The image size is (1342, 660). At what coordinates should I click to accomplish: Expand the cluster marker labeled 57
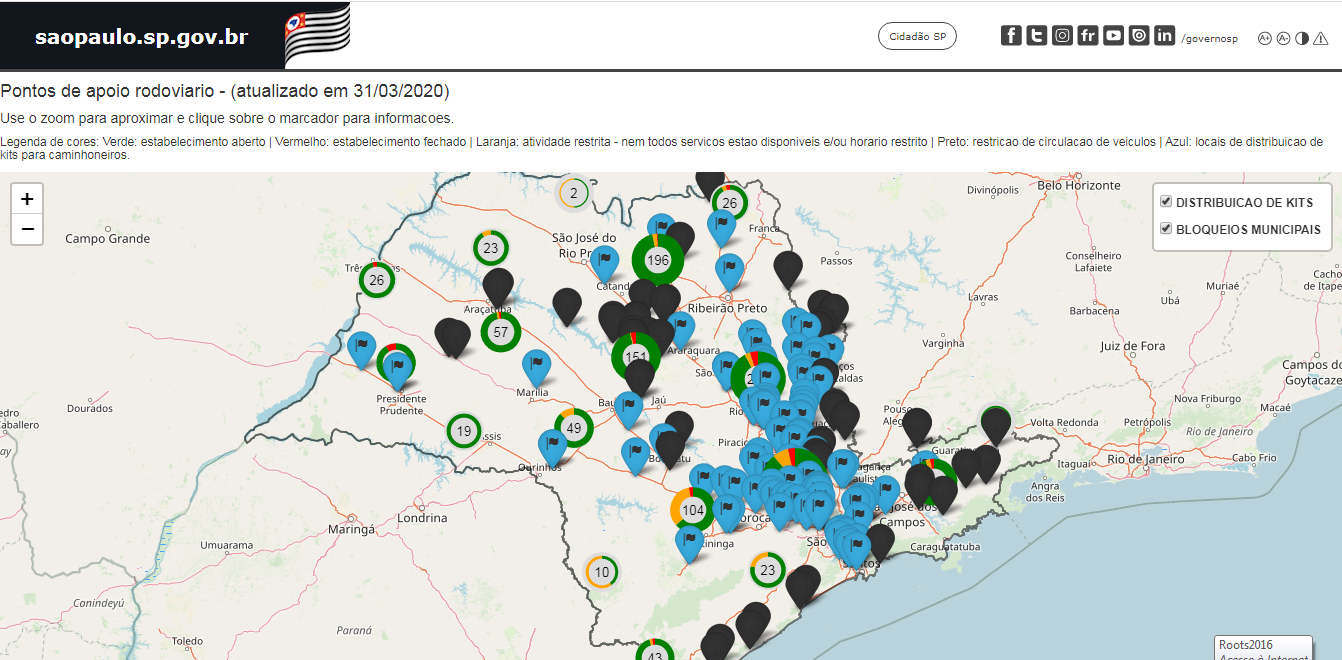[501, 332]
